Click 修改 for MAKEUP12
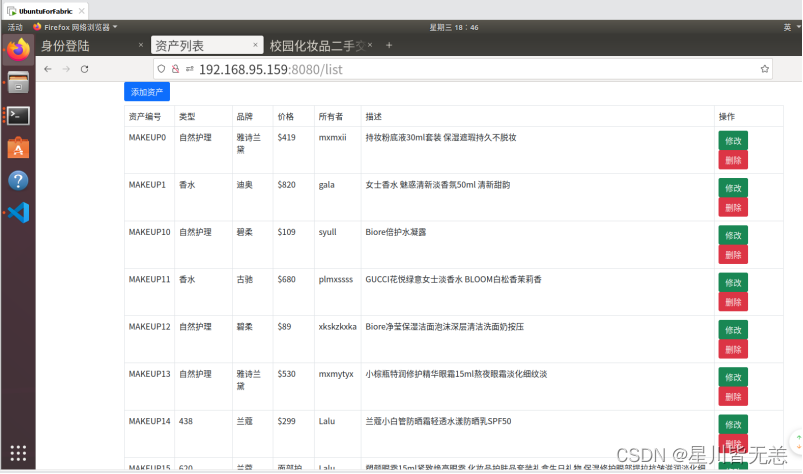This screenshot has width=803, height=474. point(733,330)
